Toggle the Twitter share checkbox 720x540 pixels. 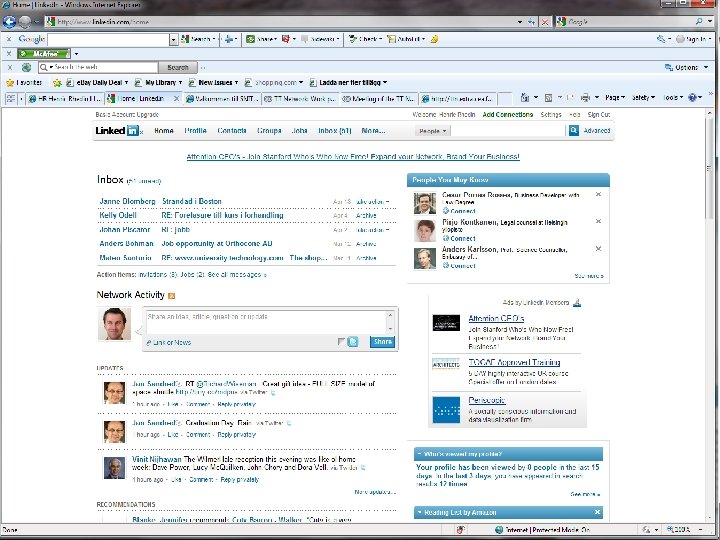(341, 341)
